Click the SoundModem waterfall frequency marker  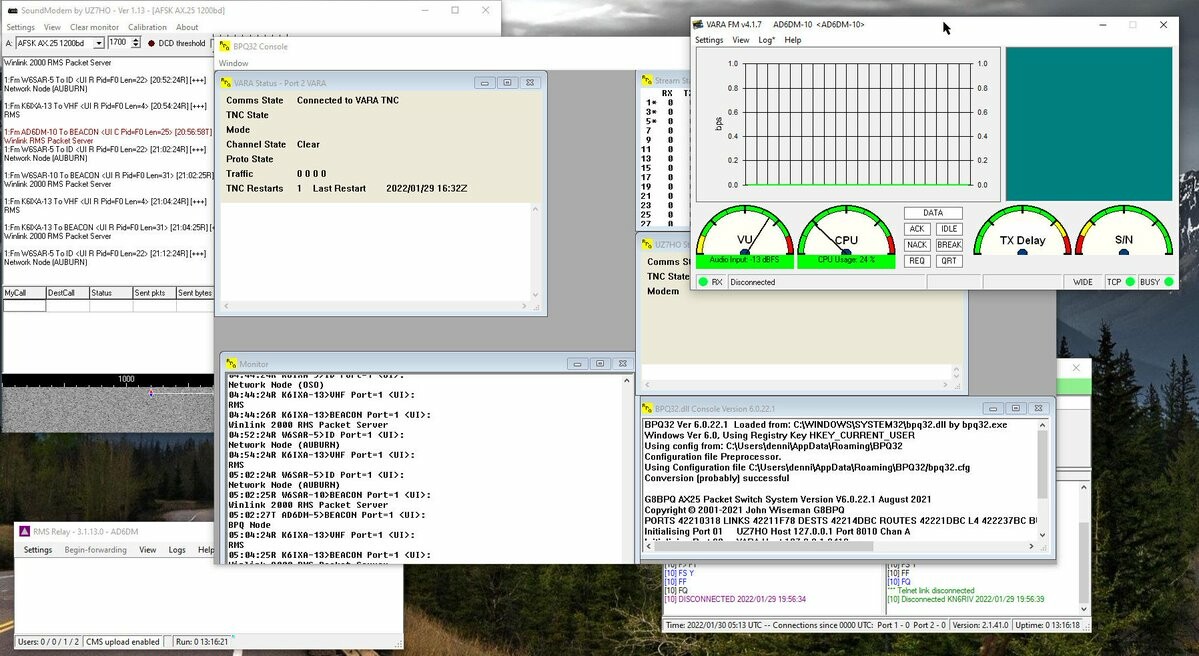pos(151,394)
